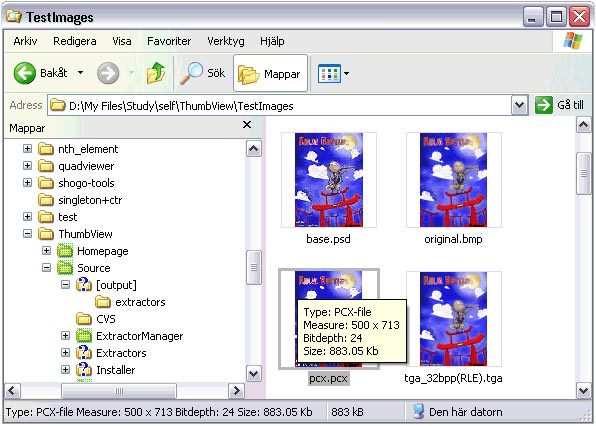Click the green Gå till arrow
The height and width of the screenshot is (426, 596).
pos(544,105)
